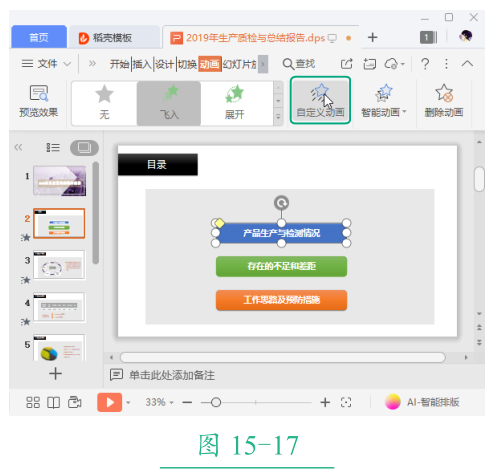The height and width of the screenshot is (476, 496).
Task: Select the 无 no-animation star icon
Action: (104, 94)
